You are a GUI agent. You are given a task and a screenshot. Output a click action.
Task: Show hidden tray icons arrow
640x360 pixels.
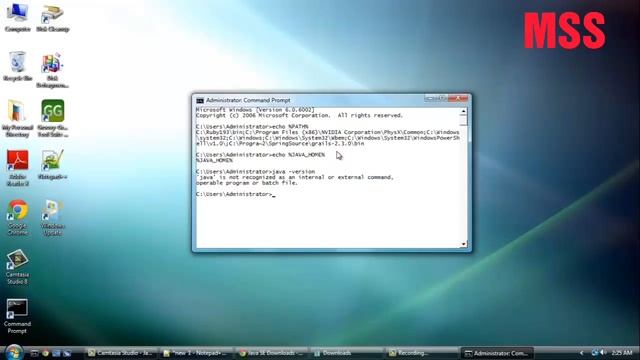click(x=582, y=353)
